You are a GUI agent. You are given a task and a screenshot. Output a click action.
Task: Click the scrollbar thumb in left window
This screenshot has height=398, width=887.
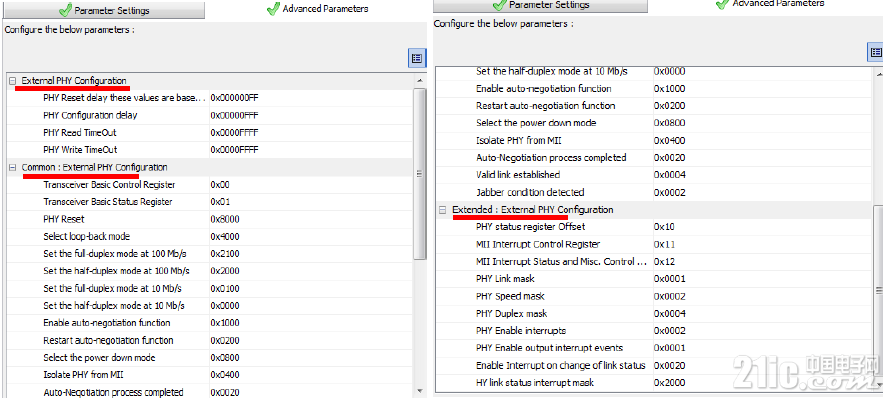coord(419,174)
